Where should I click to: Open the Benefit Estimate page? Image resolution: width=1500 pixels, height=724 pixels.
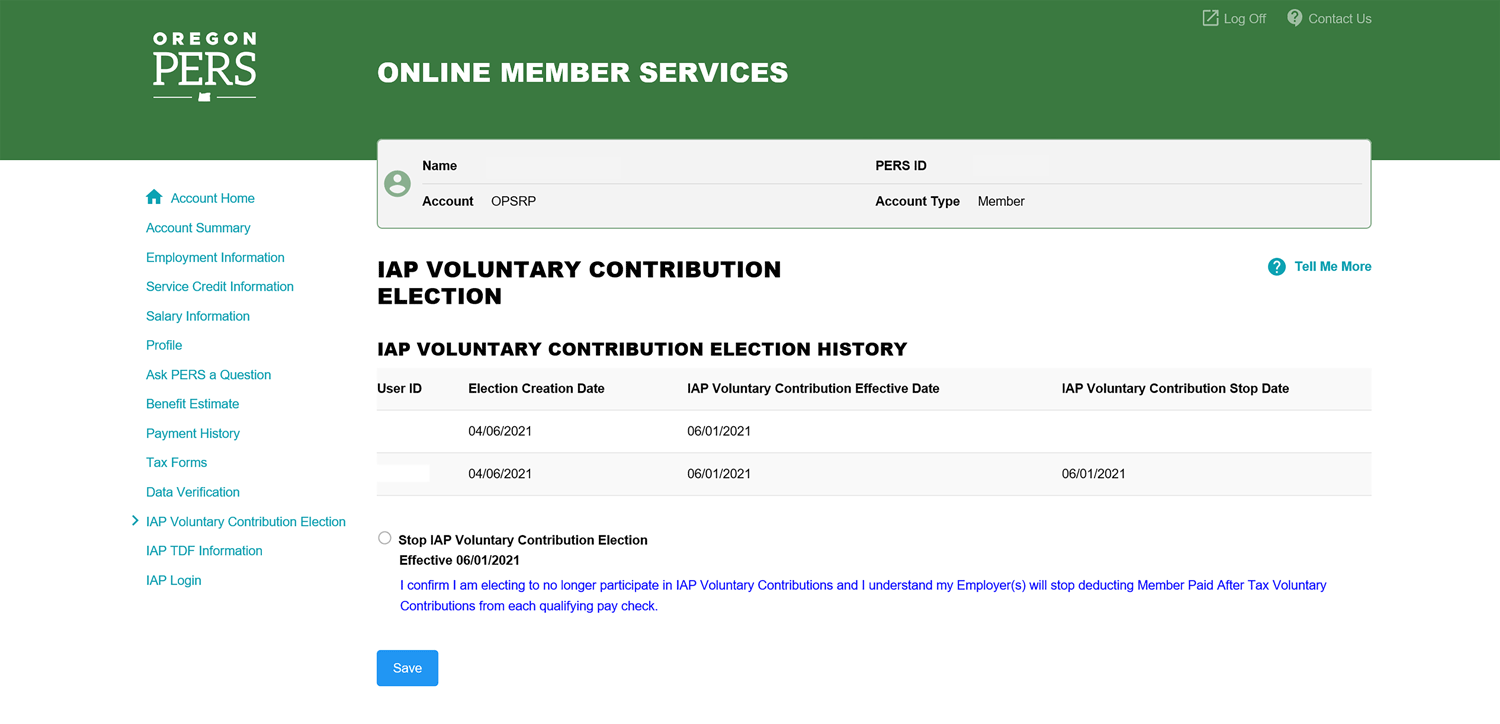coord(192,404)
